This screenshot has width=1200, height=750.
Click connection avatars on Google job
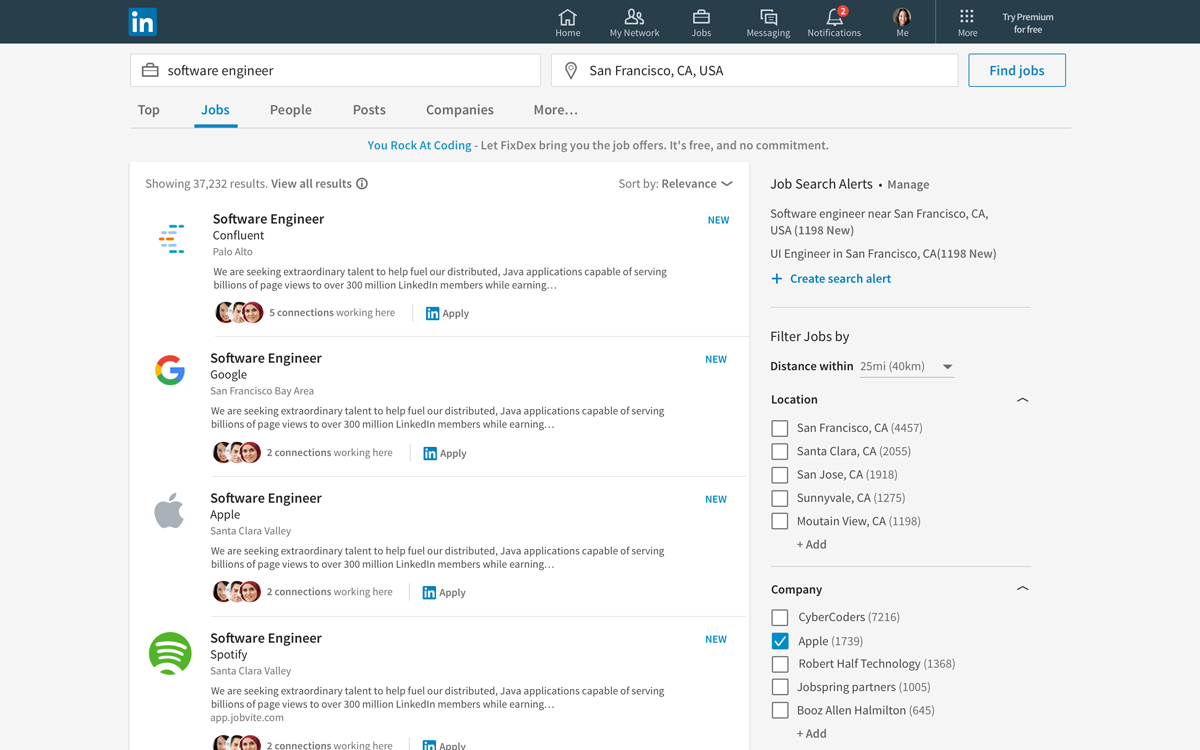[237, 453]
